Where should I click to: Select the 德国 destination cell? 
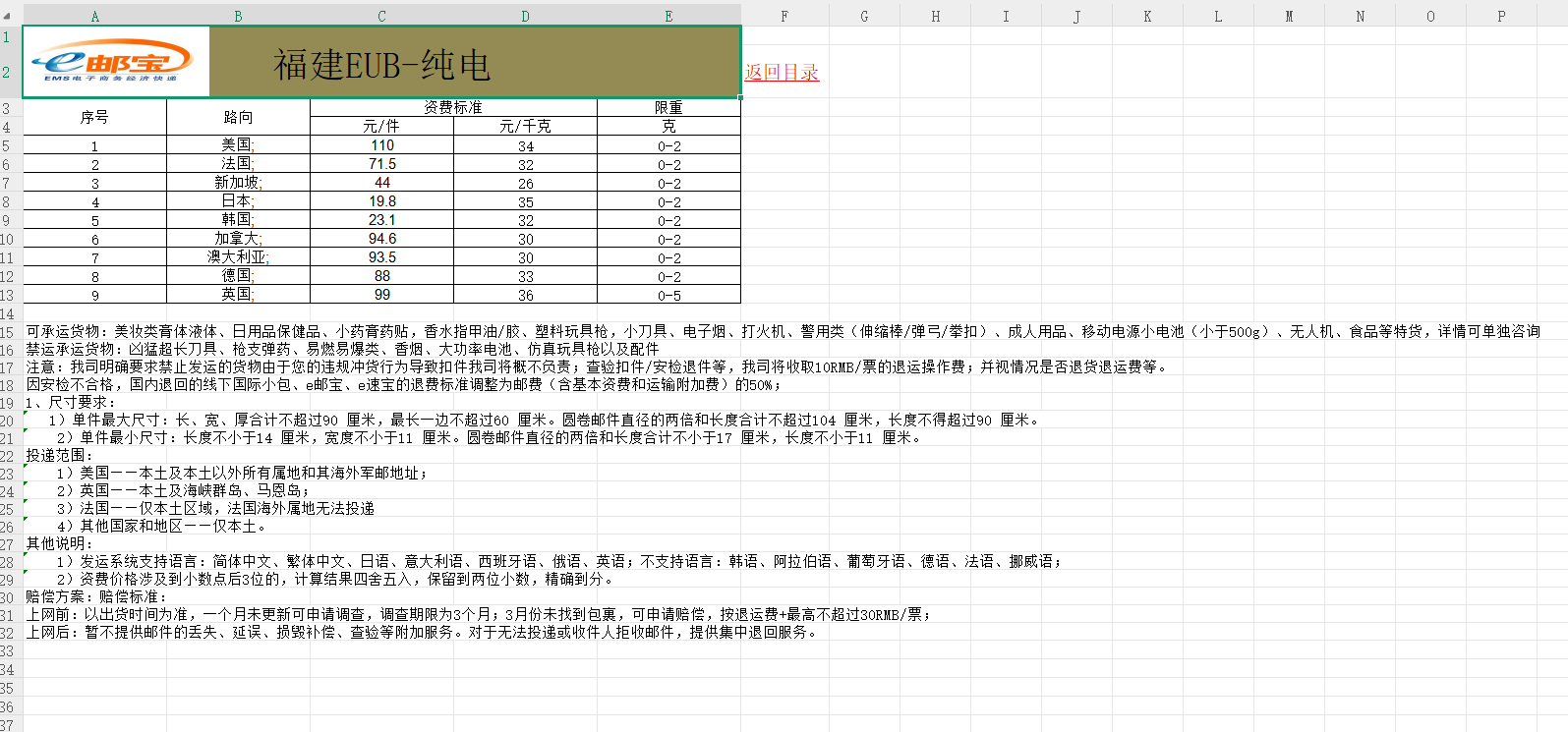pos(238,276)
